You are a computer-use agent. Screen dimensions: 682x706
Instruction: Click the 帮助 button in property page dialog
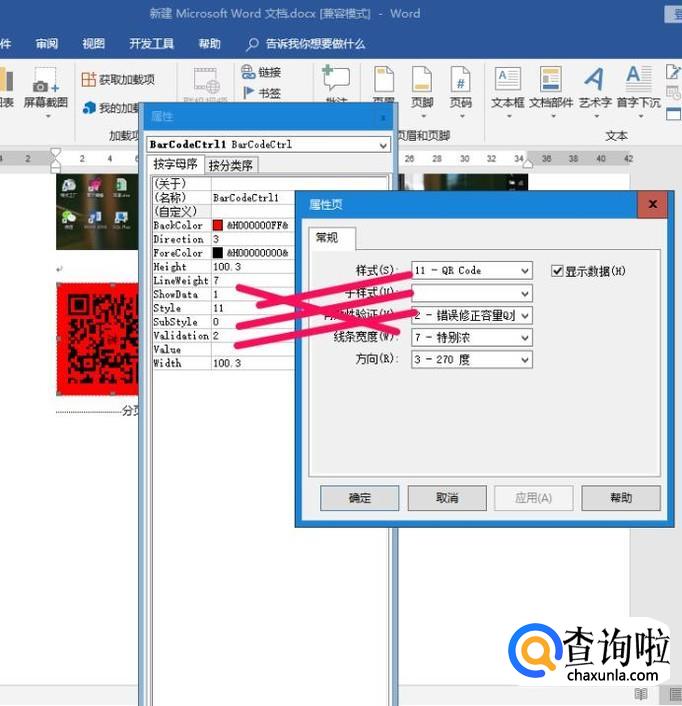click(621, 498)
